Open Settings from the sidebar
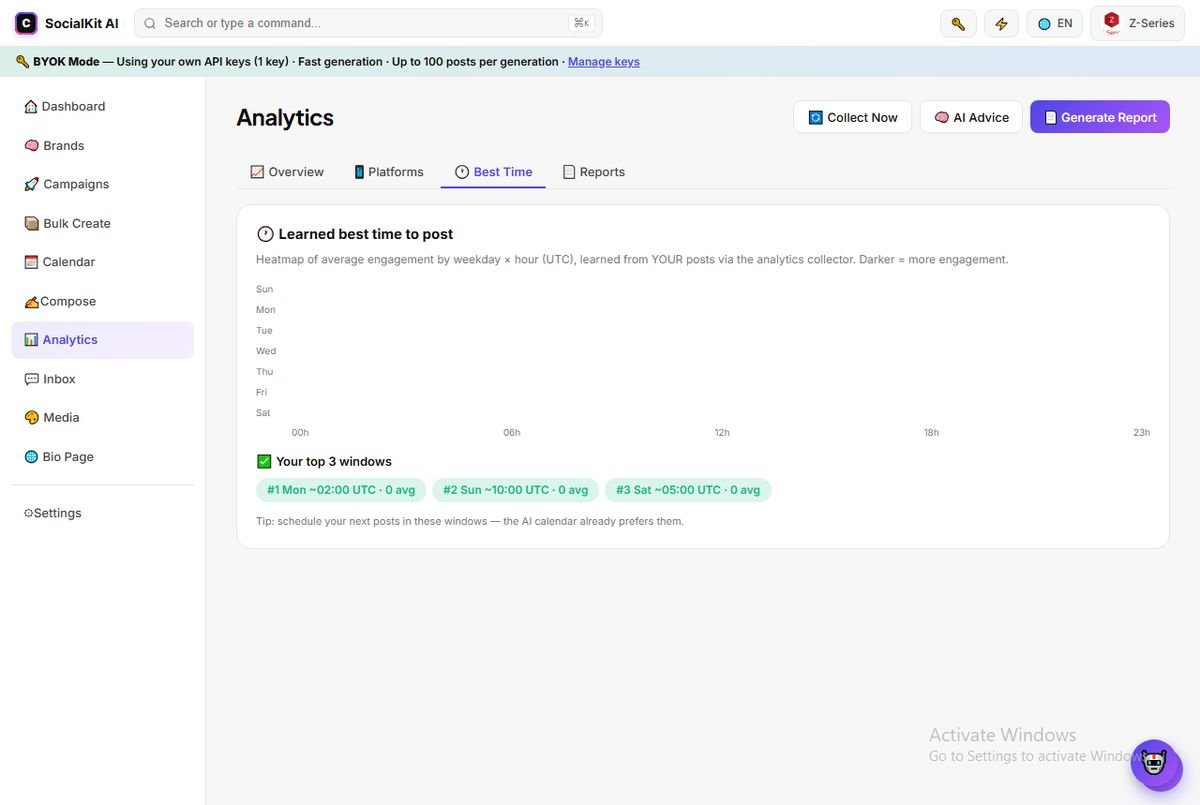The image size is (1200, 805). click(x=102, y=513)
